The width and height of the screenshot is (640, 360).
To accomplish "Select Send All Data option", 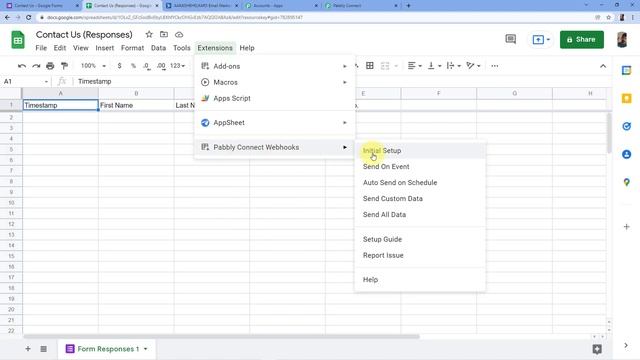I will pyautogui.click(x=420, y=214).
